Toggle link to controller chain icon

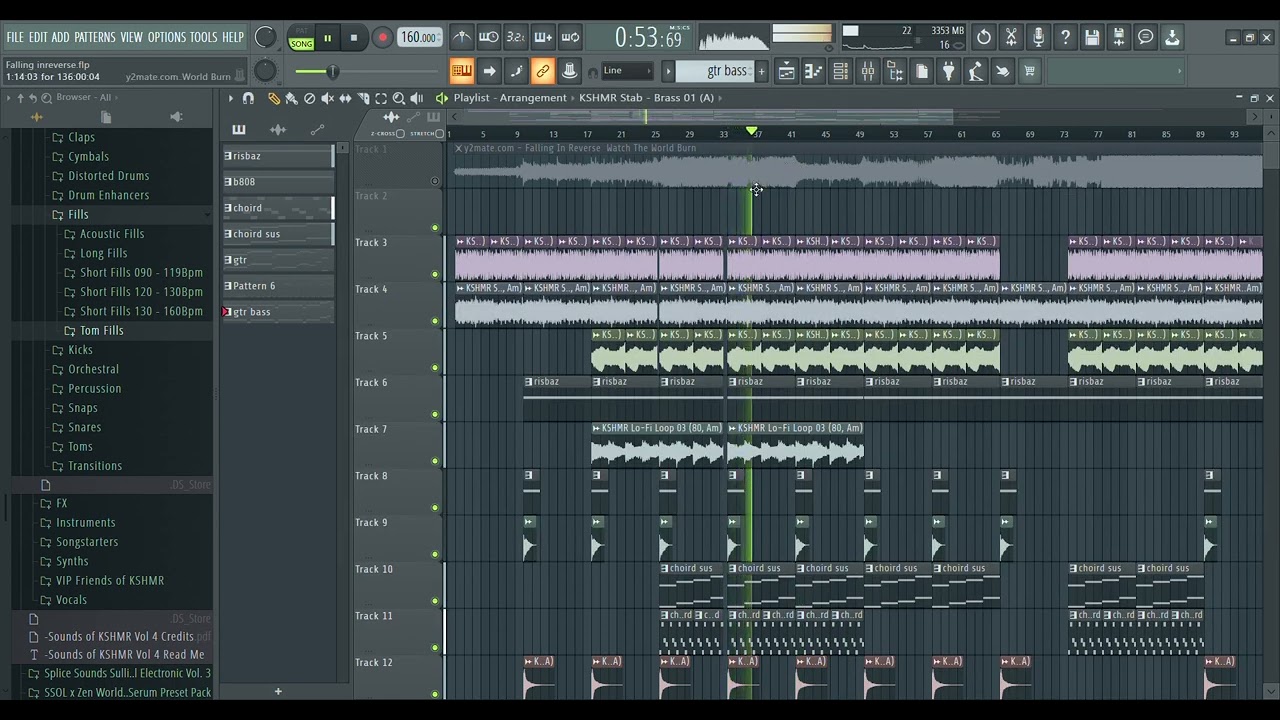[543, 71]
